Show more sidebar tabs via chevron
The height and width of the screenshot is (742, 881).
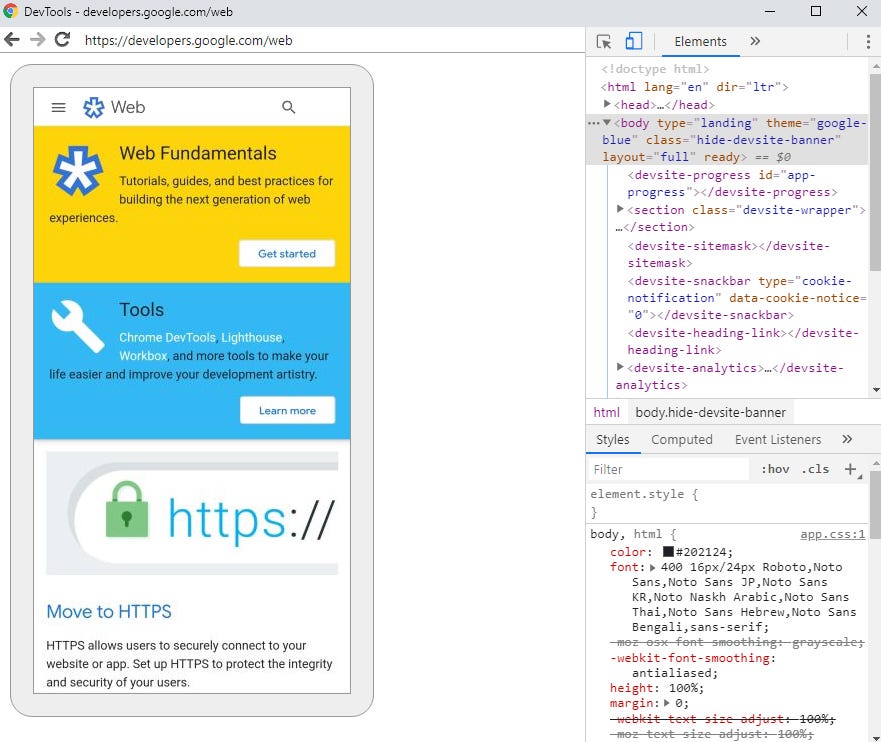click(x=847, y=439)
